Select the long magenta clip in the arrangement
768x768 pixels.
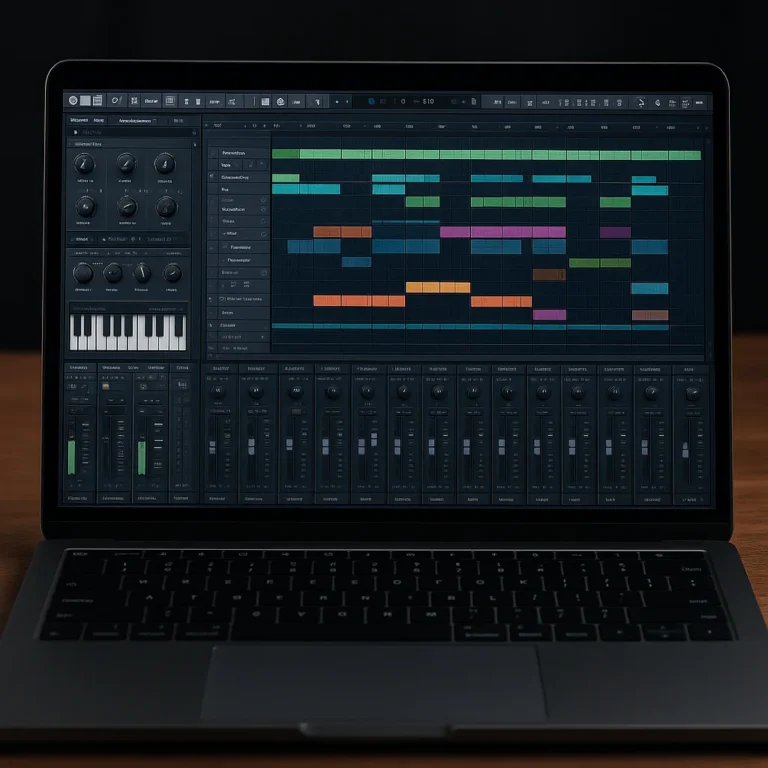503,232
